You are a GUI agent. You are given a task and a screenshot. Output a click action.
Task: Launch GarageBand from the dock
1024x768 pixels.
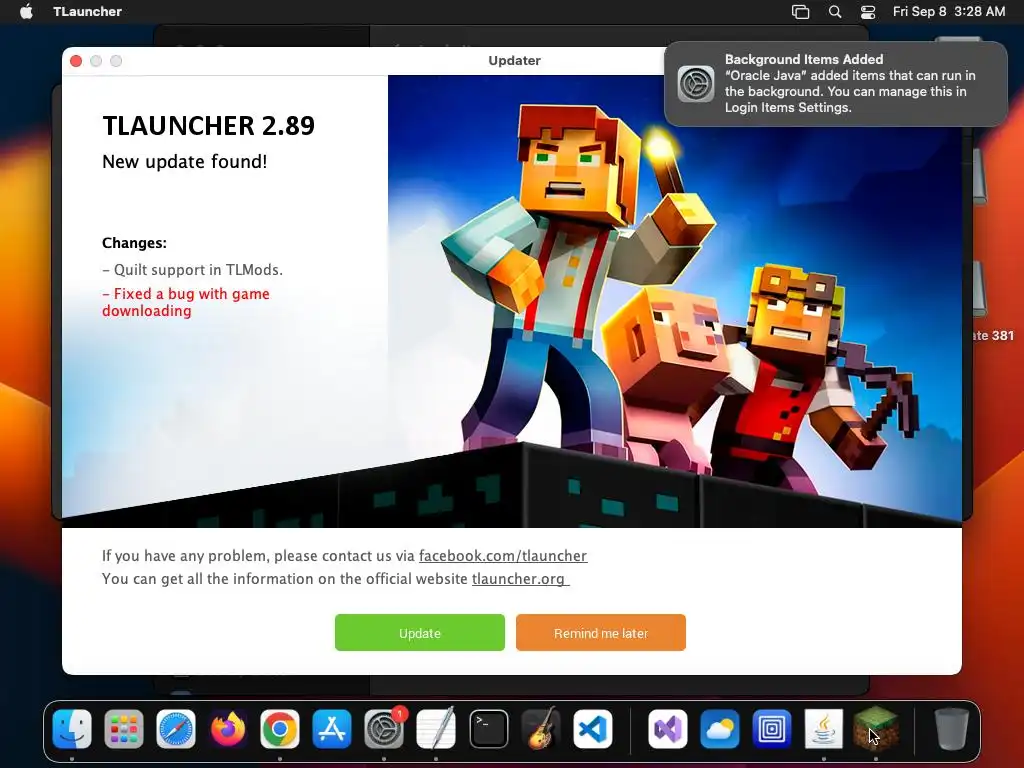point(541,729)
